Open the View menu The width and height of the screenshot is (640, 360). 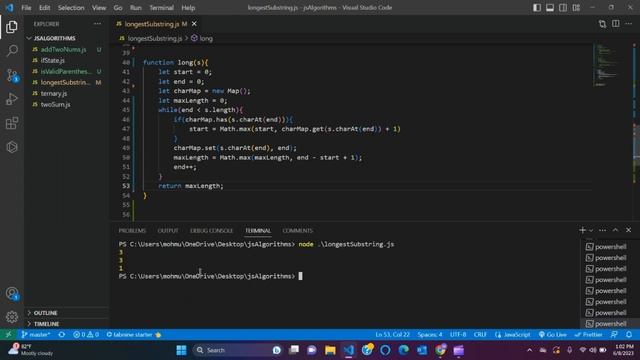99,8
